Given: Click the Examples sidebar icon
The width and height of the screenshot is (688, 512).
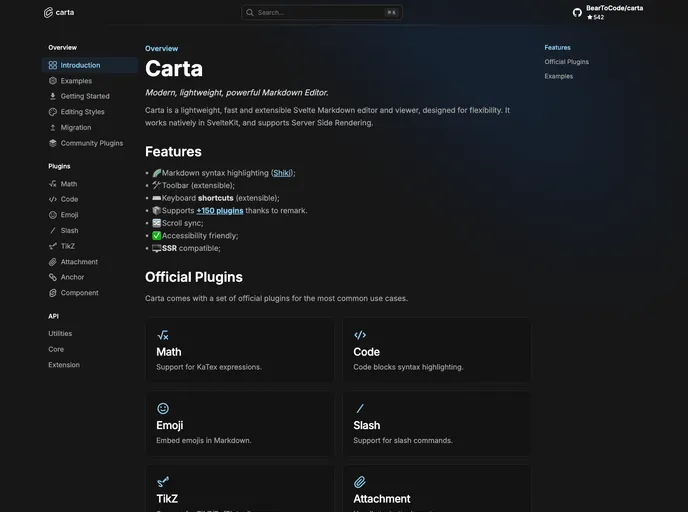Looking at the screenshot, I should point(53,81).
